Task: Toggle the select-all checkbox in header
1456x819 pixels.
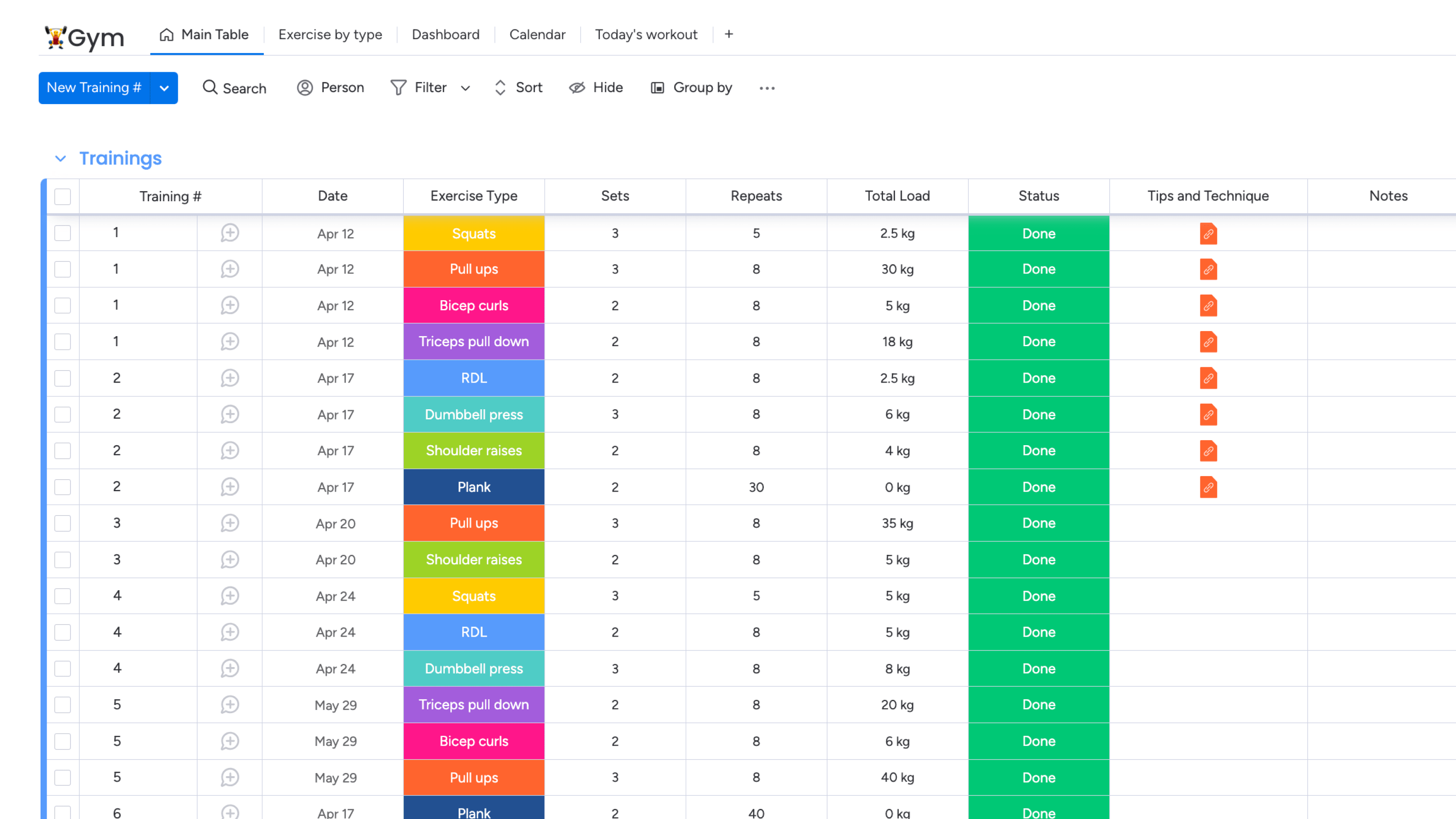Action: [63, 196]
